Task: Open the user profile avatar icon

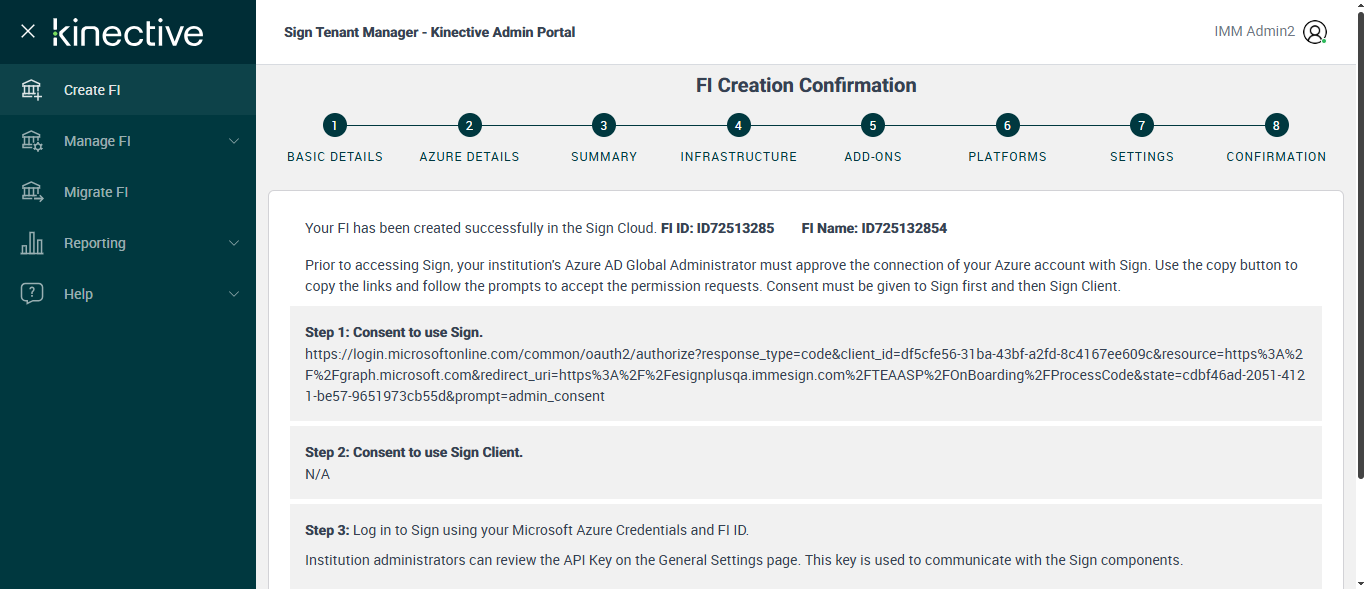Action: (x=1315, y=32)
